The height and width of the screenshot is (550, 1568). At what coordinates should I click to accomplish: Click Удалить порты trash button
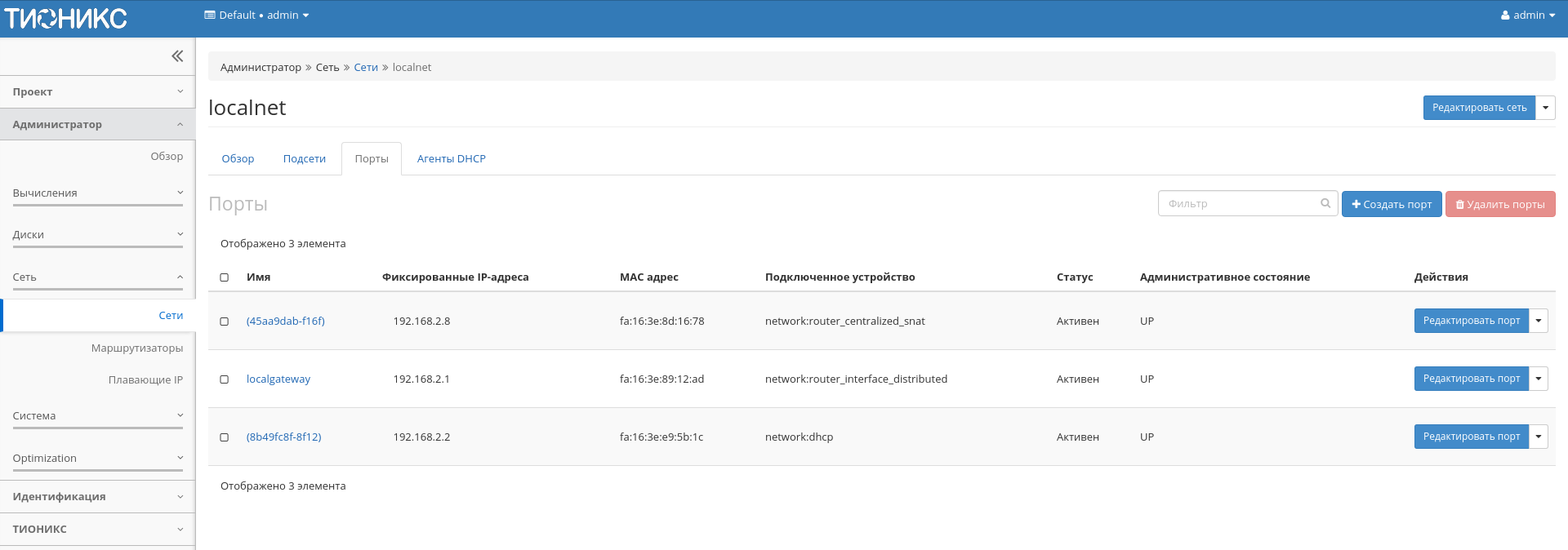(x=1499, y=204)
